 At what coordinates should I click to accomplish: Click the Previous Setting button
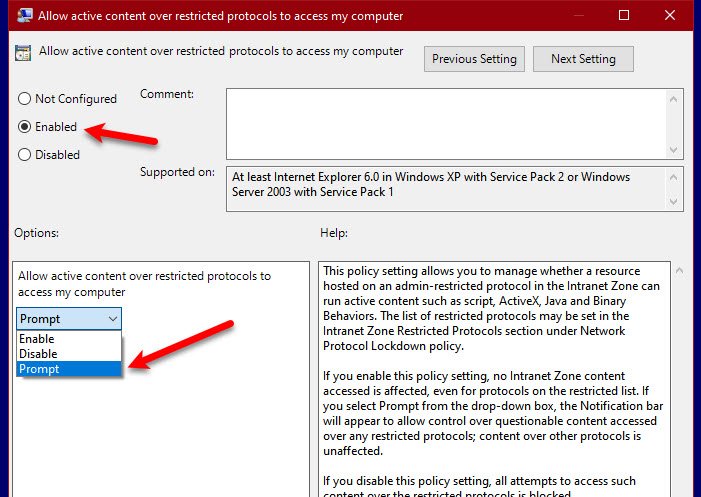point(474,59)
